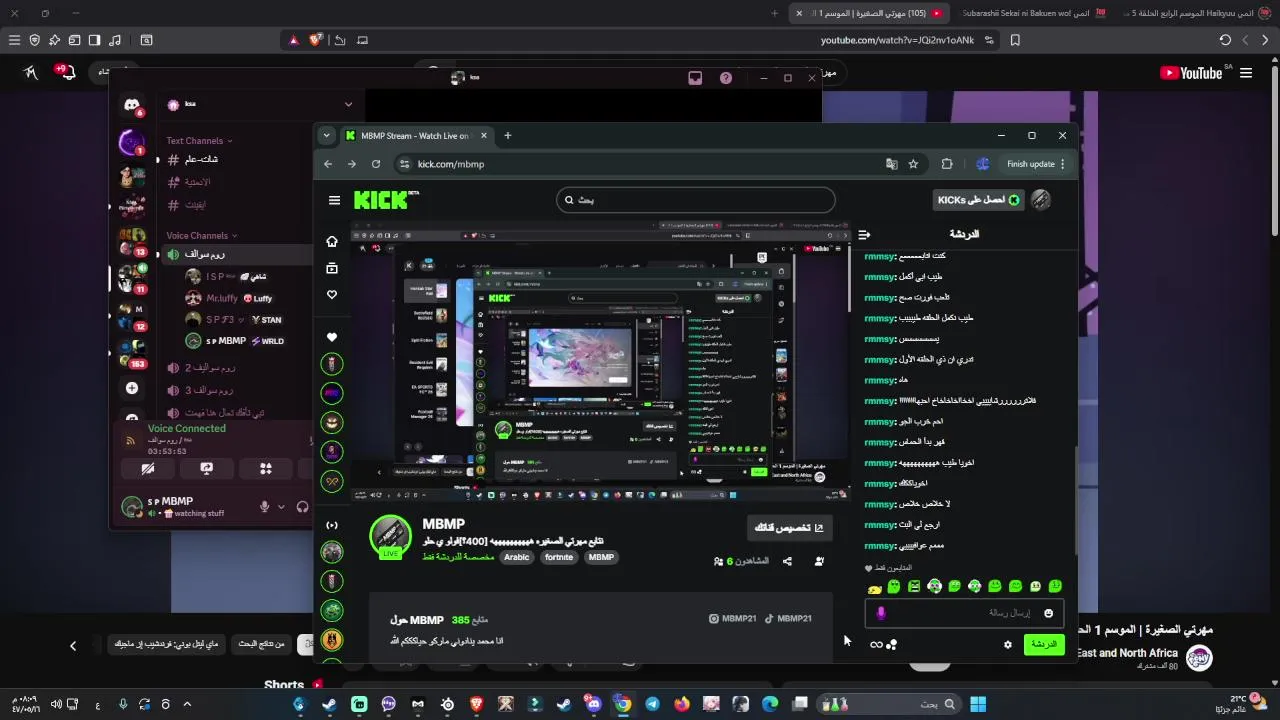Toggle the infinity icon below chat

(x=876, y=645)
